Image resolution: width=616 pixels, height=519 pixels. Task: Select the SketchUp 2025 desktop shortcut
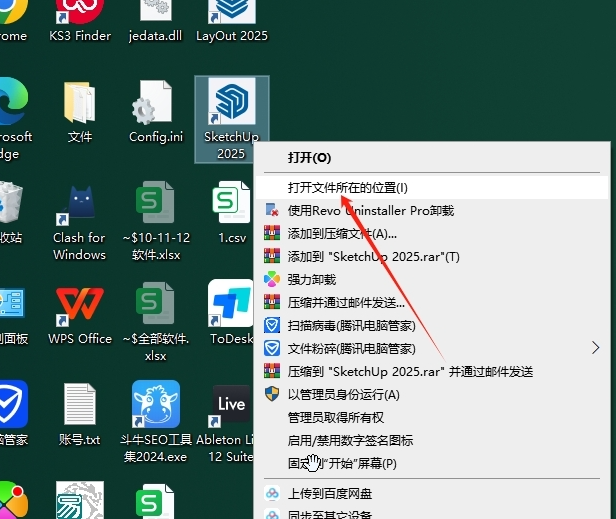tap(232, 119)
